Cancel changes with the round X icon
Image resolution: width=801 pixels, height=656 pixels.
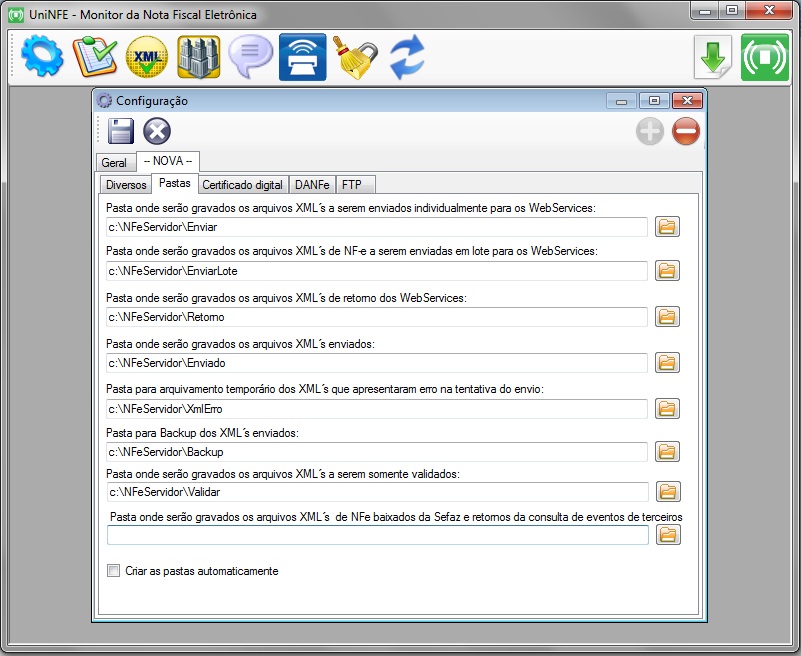point(157,131)
